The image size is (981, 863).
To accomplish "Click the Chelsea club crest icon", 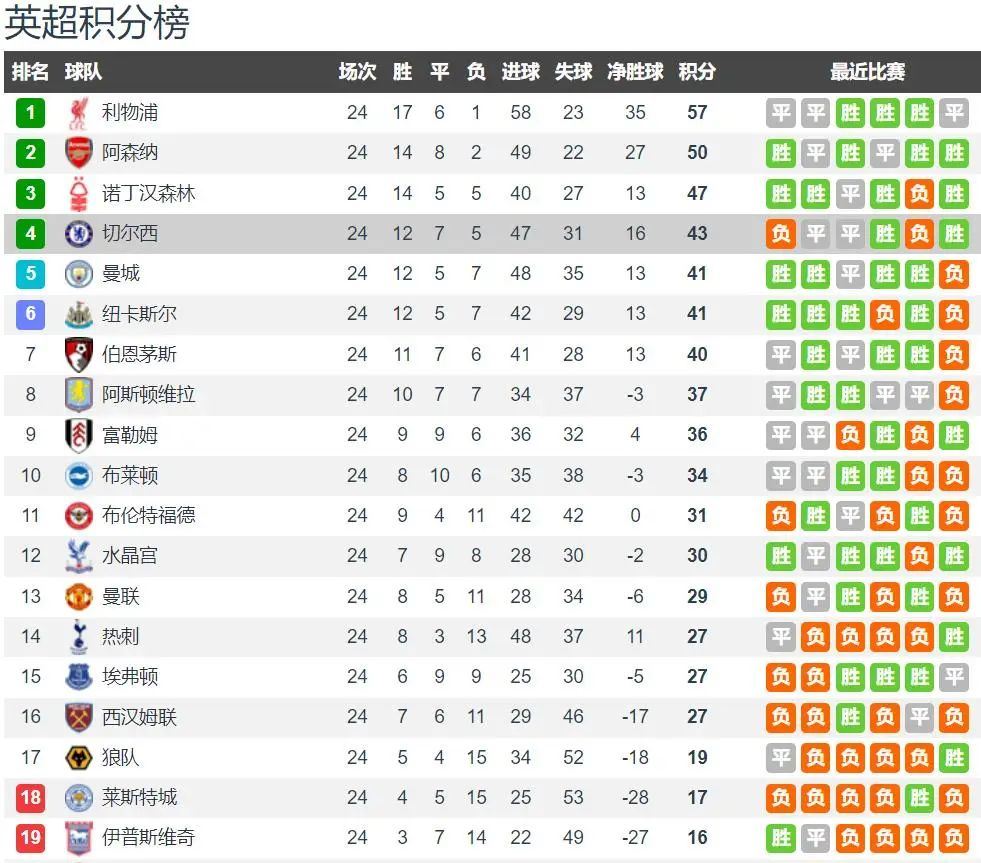I will click(x=78, y=234).
